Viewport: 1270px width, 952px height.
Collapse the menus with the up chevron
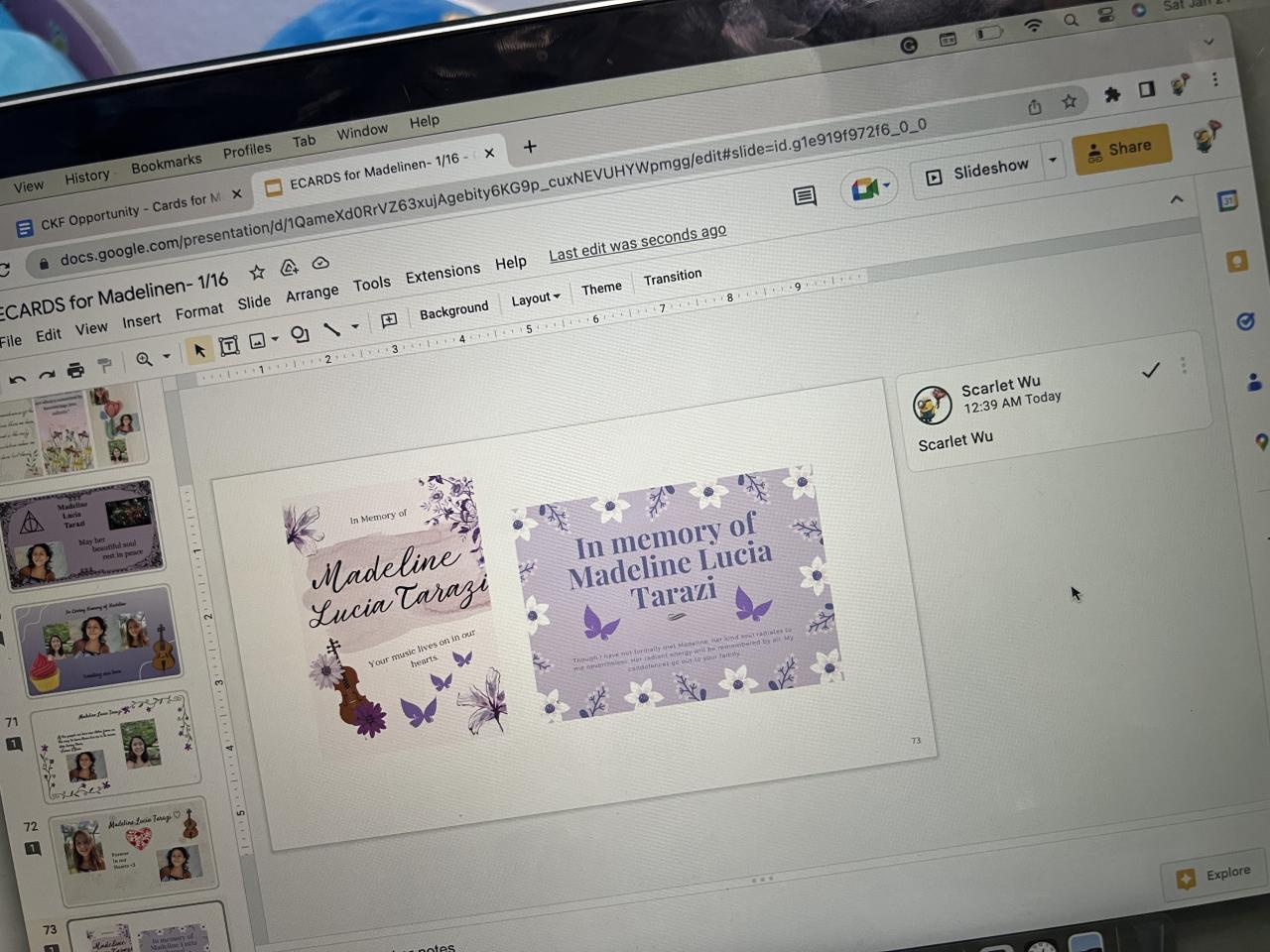pos(1177,199)
